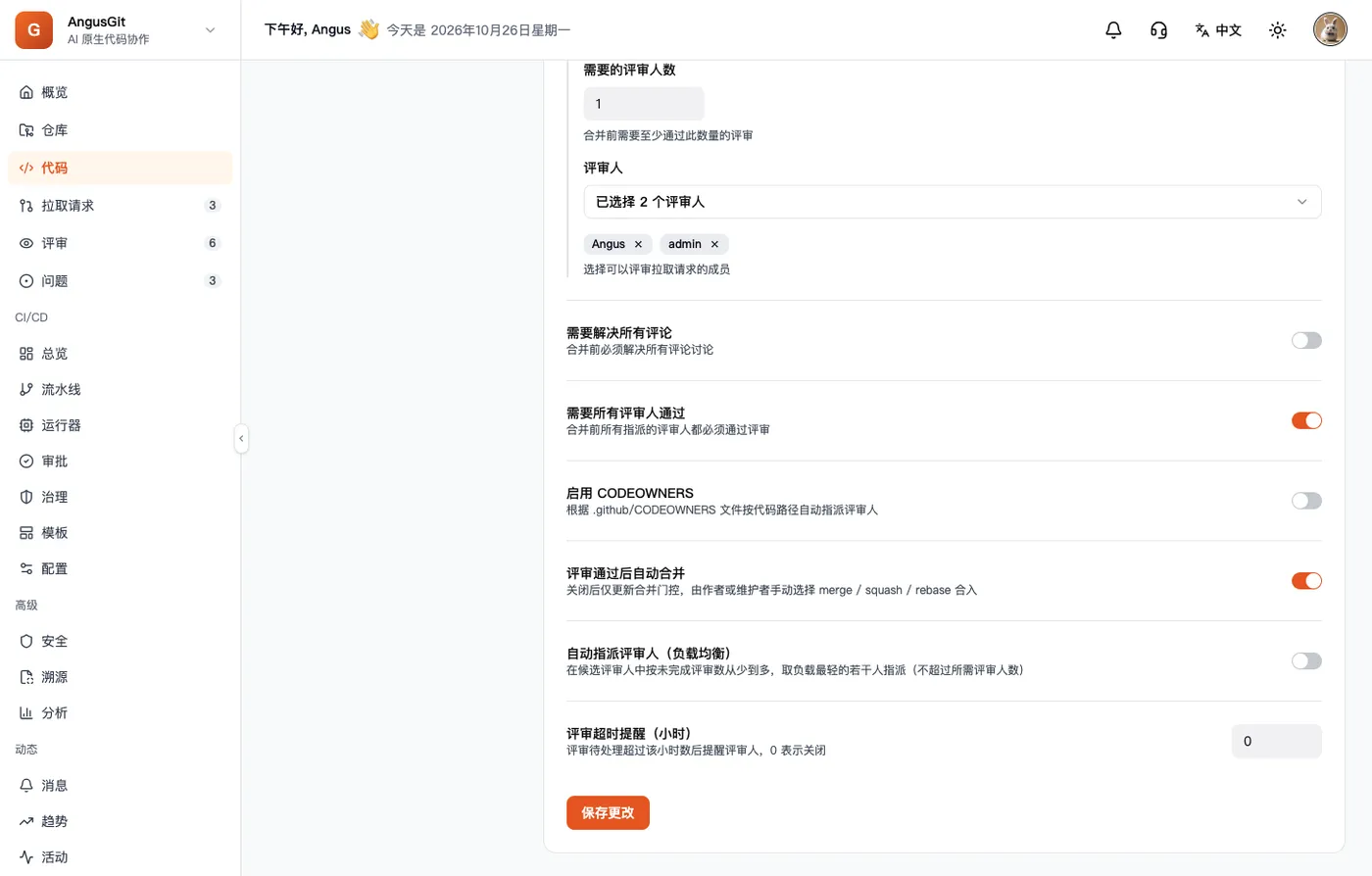
Task: Open 分析 in the sidebar
Action: click(x=120, y=712)
